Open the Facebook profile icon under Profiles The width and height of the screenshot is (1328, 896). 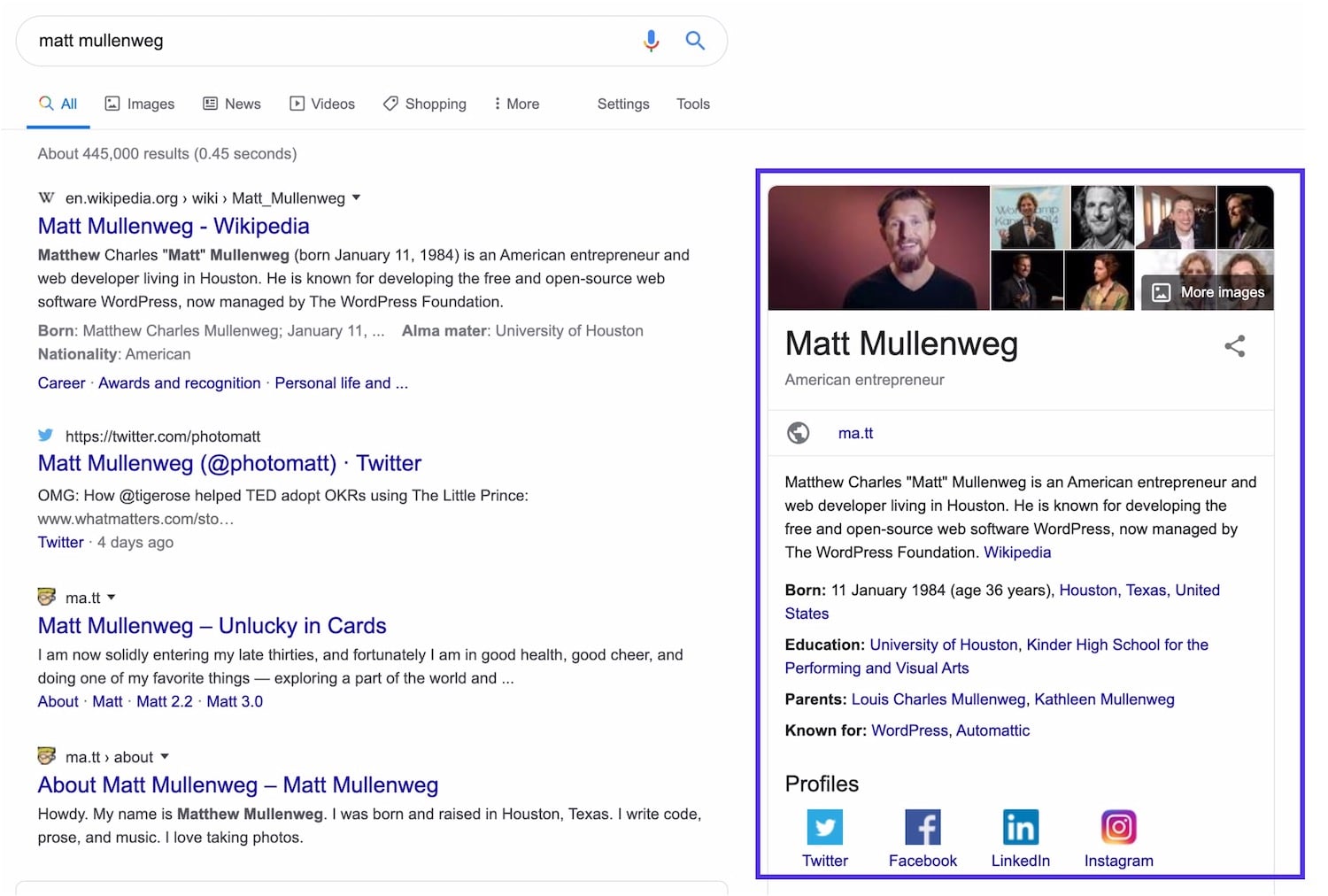(923, 827)
